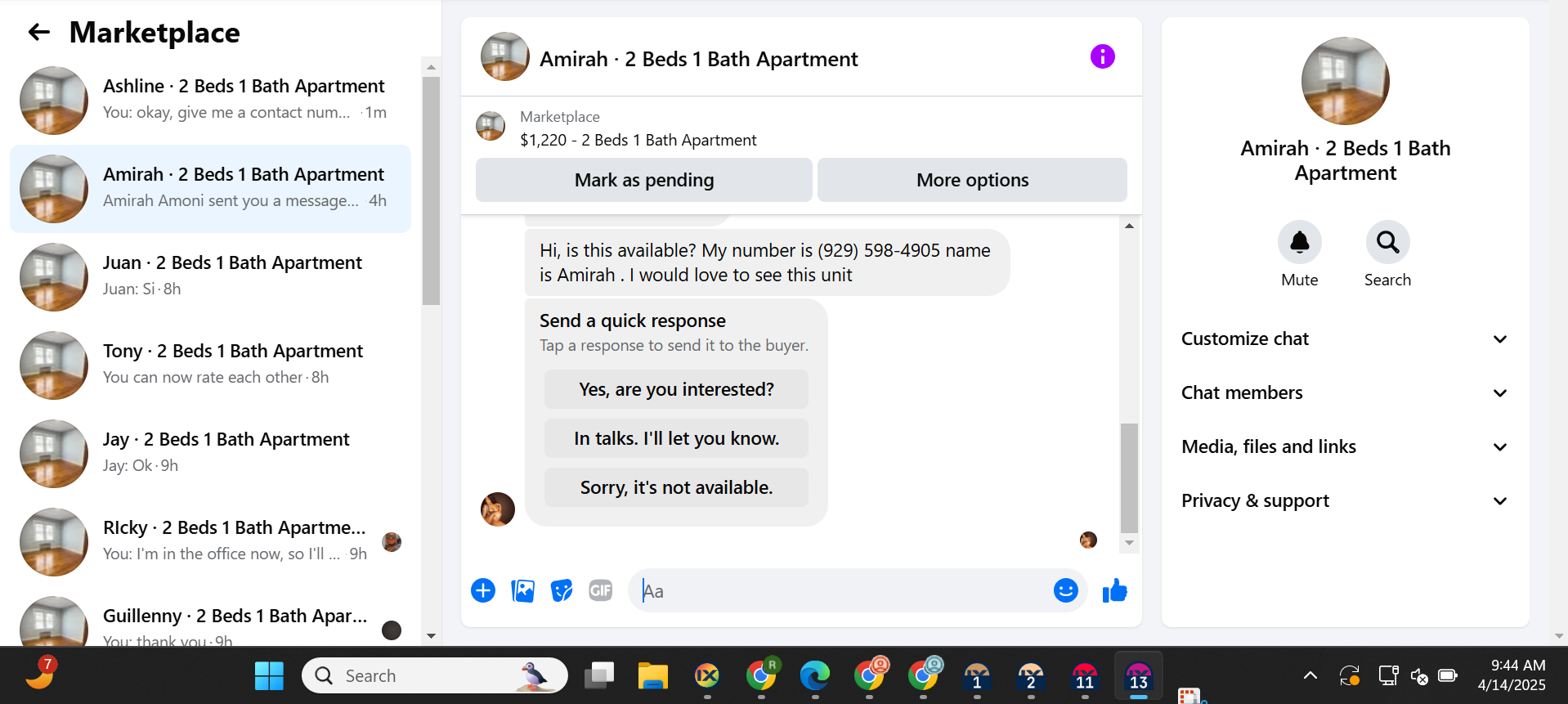Expand Chat members section
The image size is (1568, 704).
pos(1345,392)
